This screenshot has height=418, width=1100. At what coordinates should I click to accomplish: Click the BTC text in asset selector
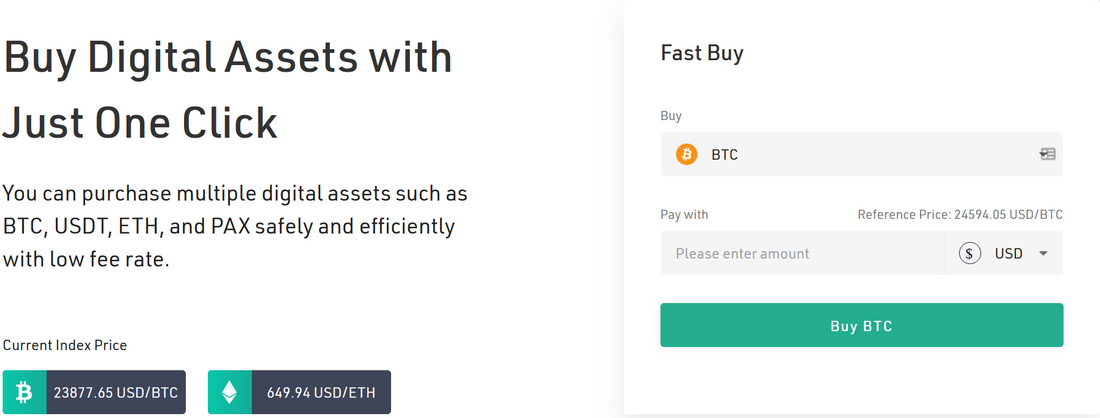tap(725, 154)
